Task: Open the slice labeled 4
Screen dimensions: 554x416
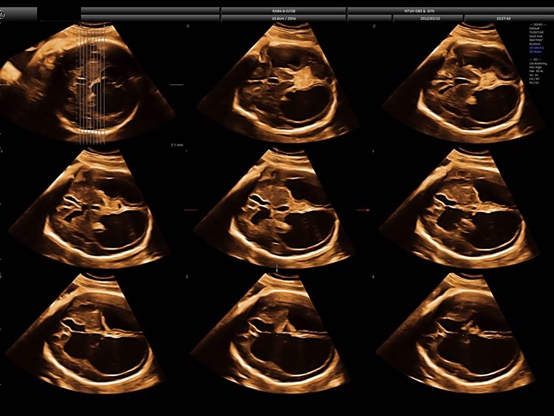Action: 458,334
